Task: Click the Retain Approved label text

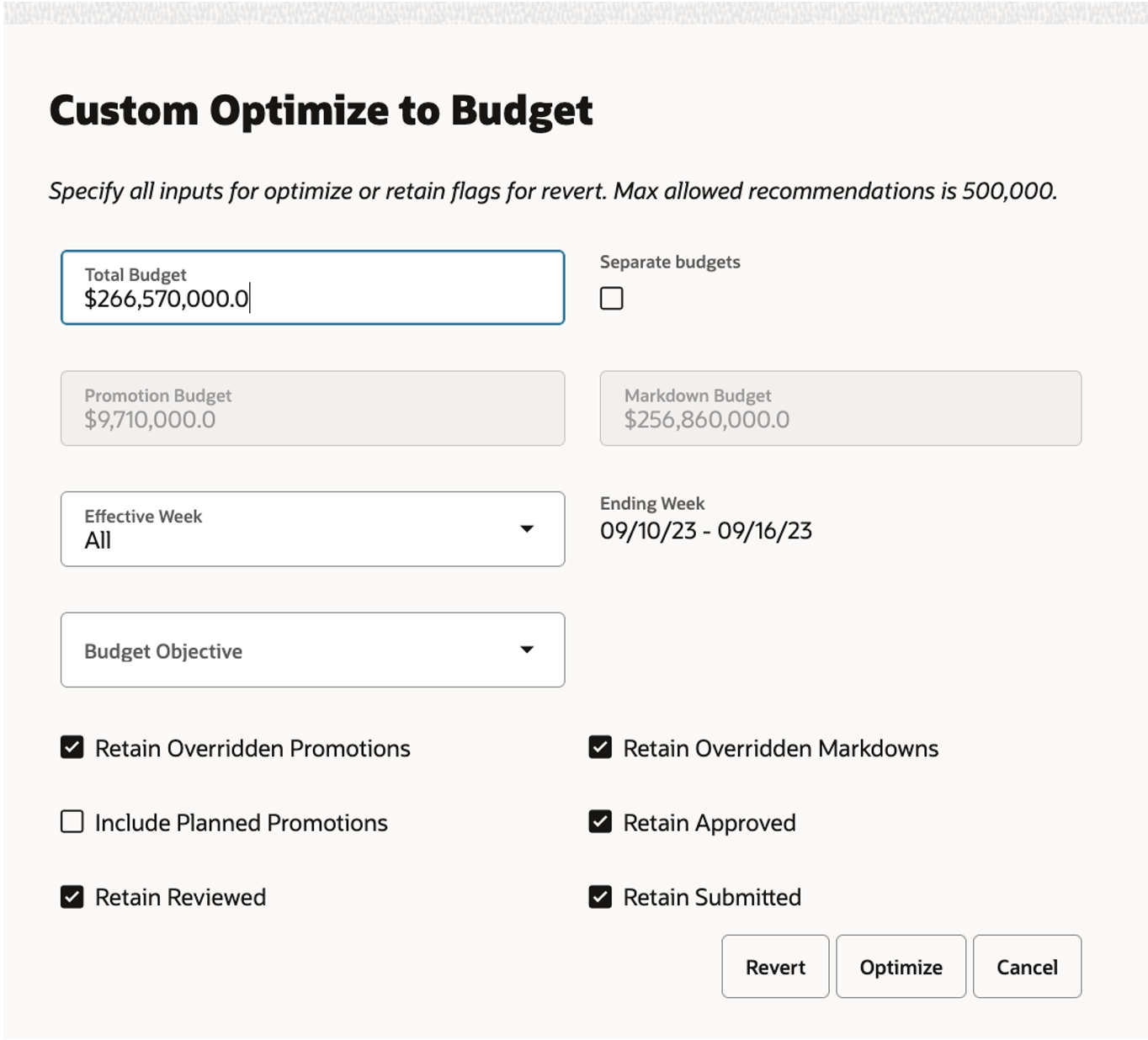Action: click(x=709, y=823)
